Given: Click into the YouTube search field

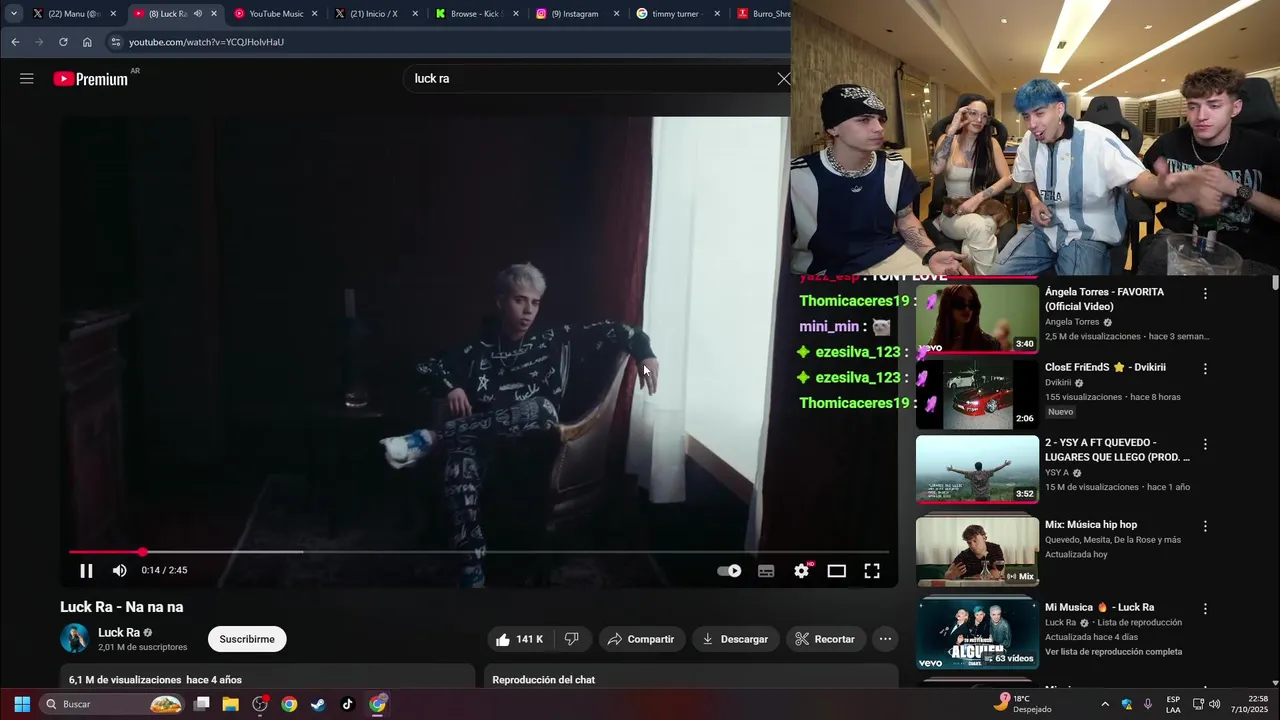Looking at the screenshot, I should [590, 78].
